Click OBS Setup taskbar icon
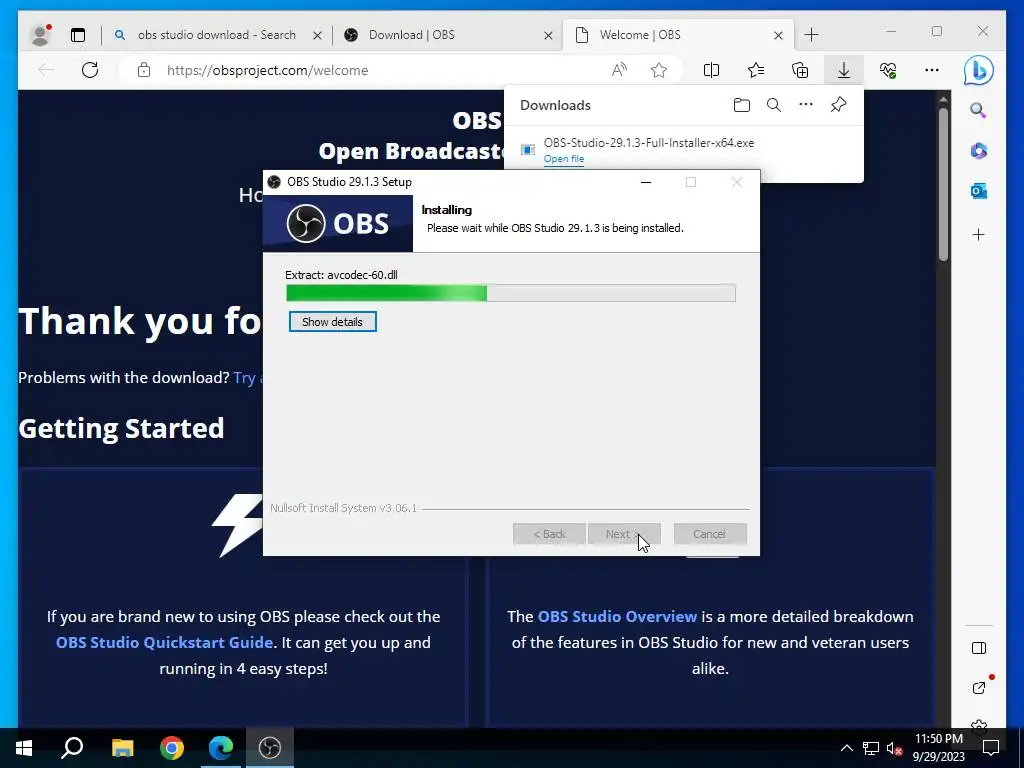1024x768 pixels. coord(270,748)
